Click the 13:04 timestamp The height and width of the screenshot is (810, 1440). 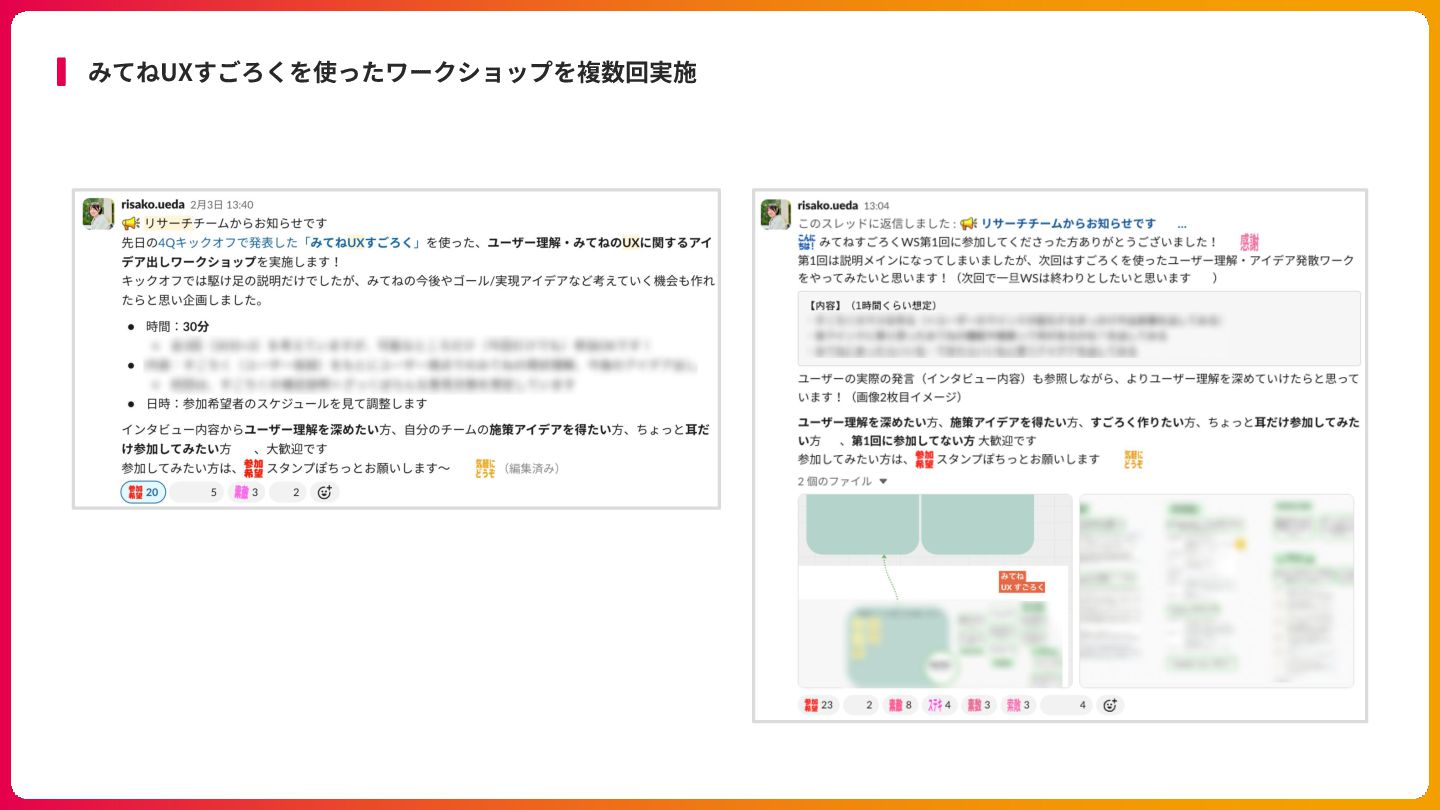pyautogui.click(x=876, y=205)
